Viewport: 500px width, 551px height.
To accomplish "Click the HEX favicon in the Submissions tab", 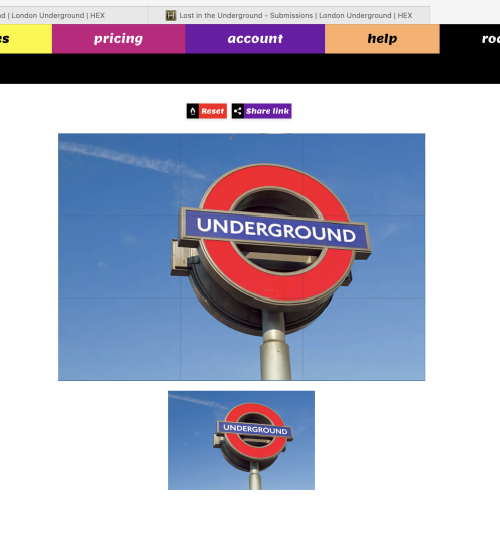I will click(x=171, y=15).
